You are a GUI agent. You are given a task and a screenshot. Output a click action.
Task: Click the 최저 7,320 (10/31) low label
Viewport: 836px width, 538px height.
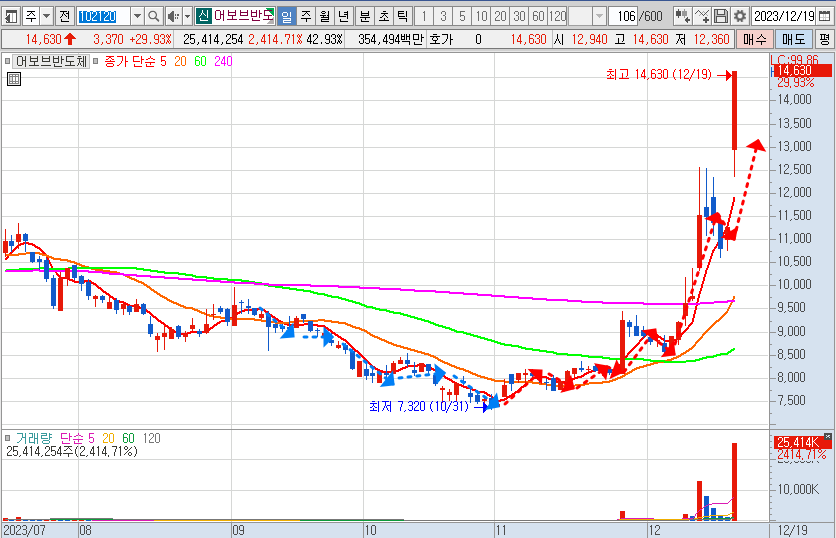tap(419, 406)
